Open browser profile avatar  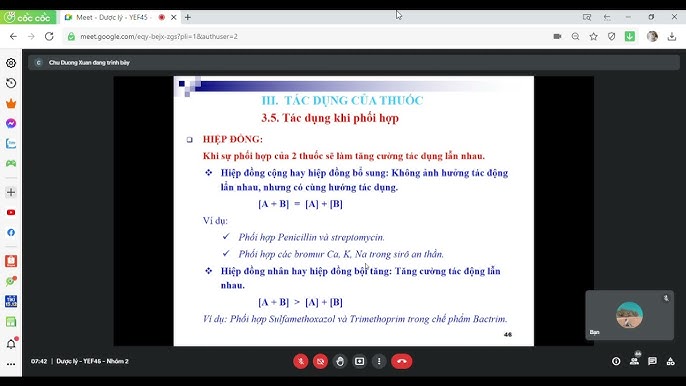pos(652,36)
